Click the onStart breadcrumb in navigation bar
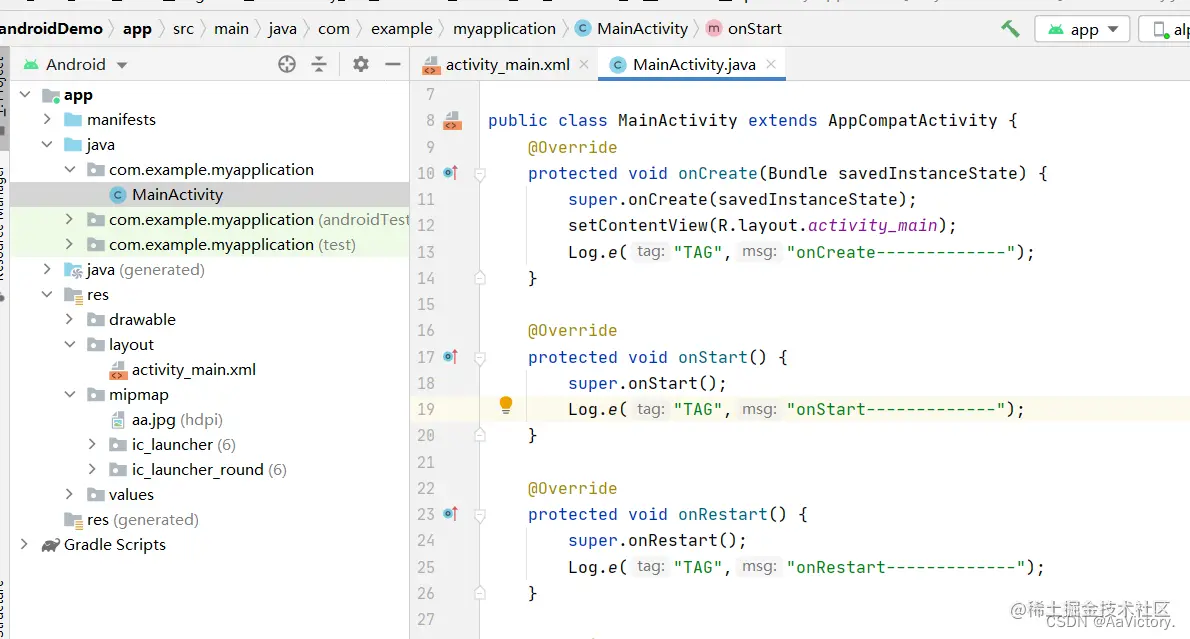This screenshot has width=1190, height=639. coord(744,29)
